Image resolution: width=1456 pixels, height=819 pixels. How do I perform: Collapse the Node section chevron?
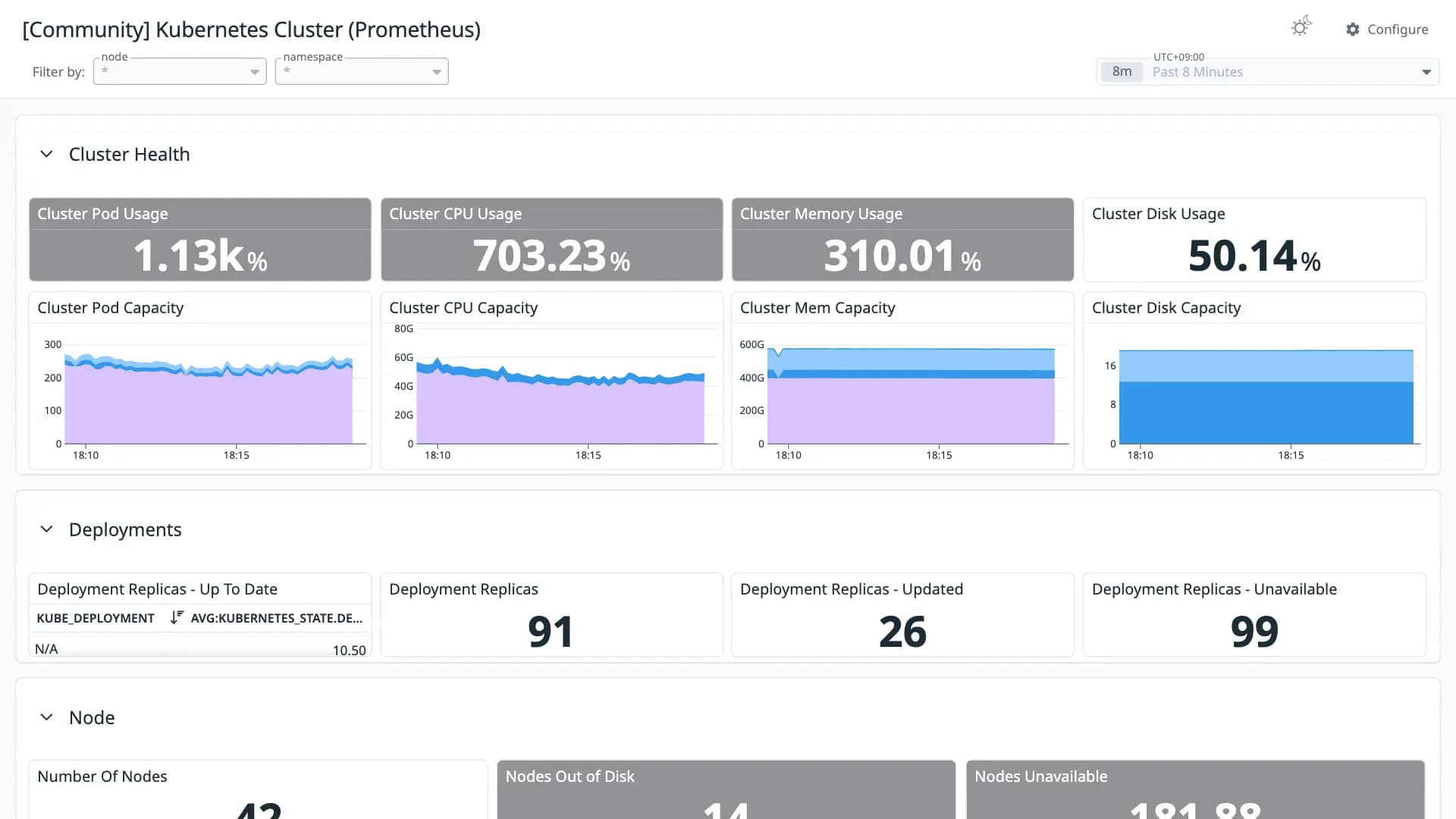point(46,717)
